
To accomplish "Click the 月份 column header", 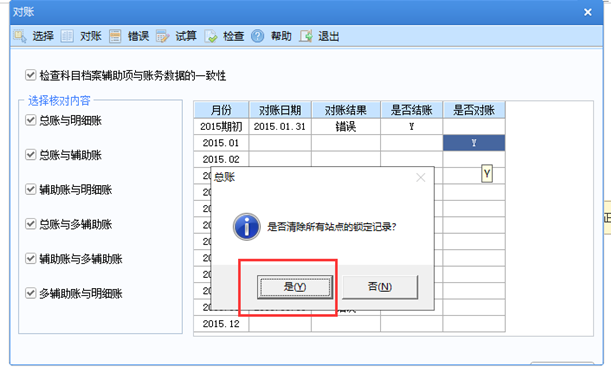I will [221, 110].
